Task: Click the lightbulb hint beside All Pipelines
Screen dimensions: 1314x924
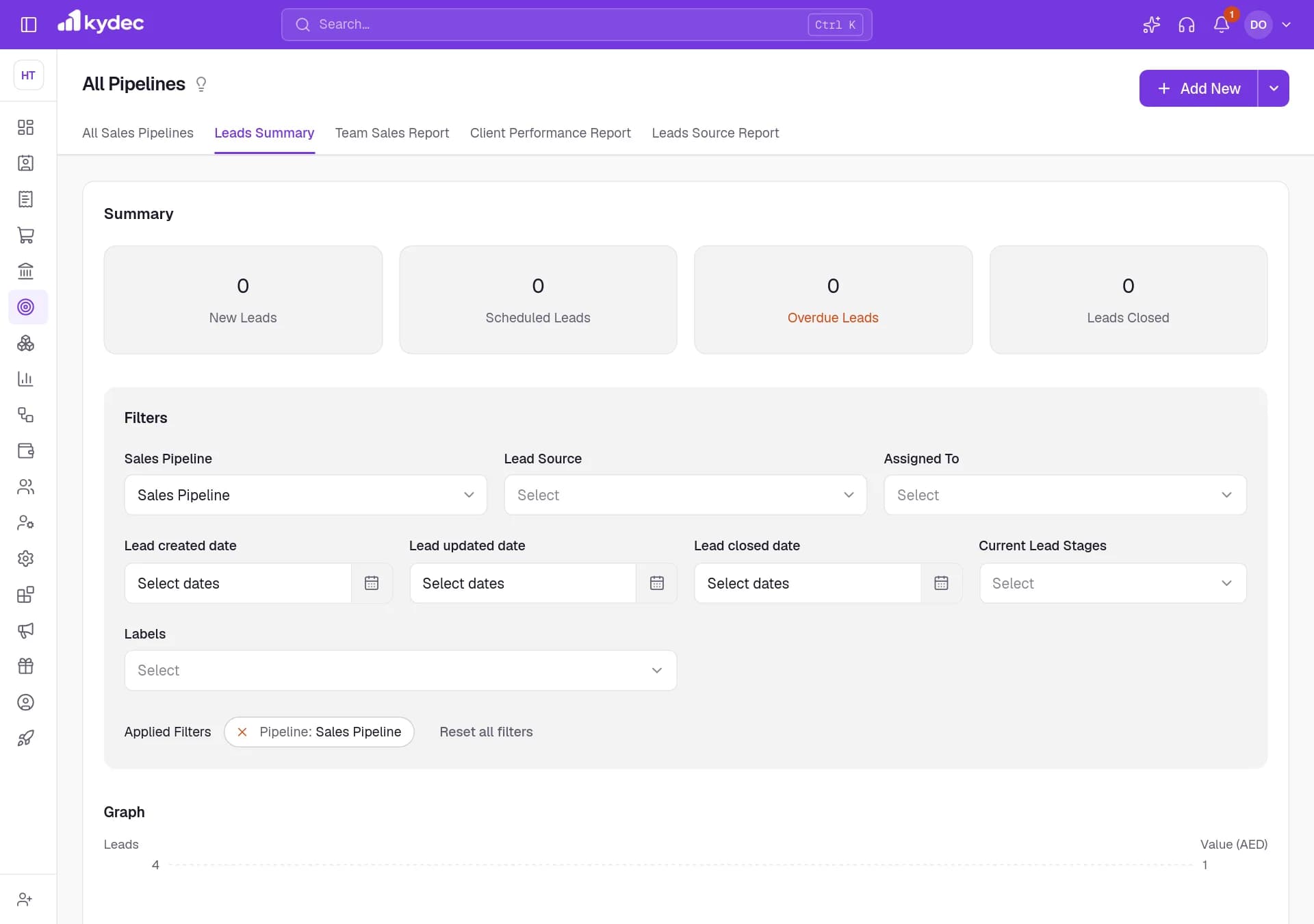Action: pyautogui.click(x=201, y=84)
